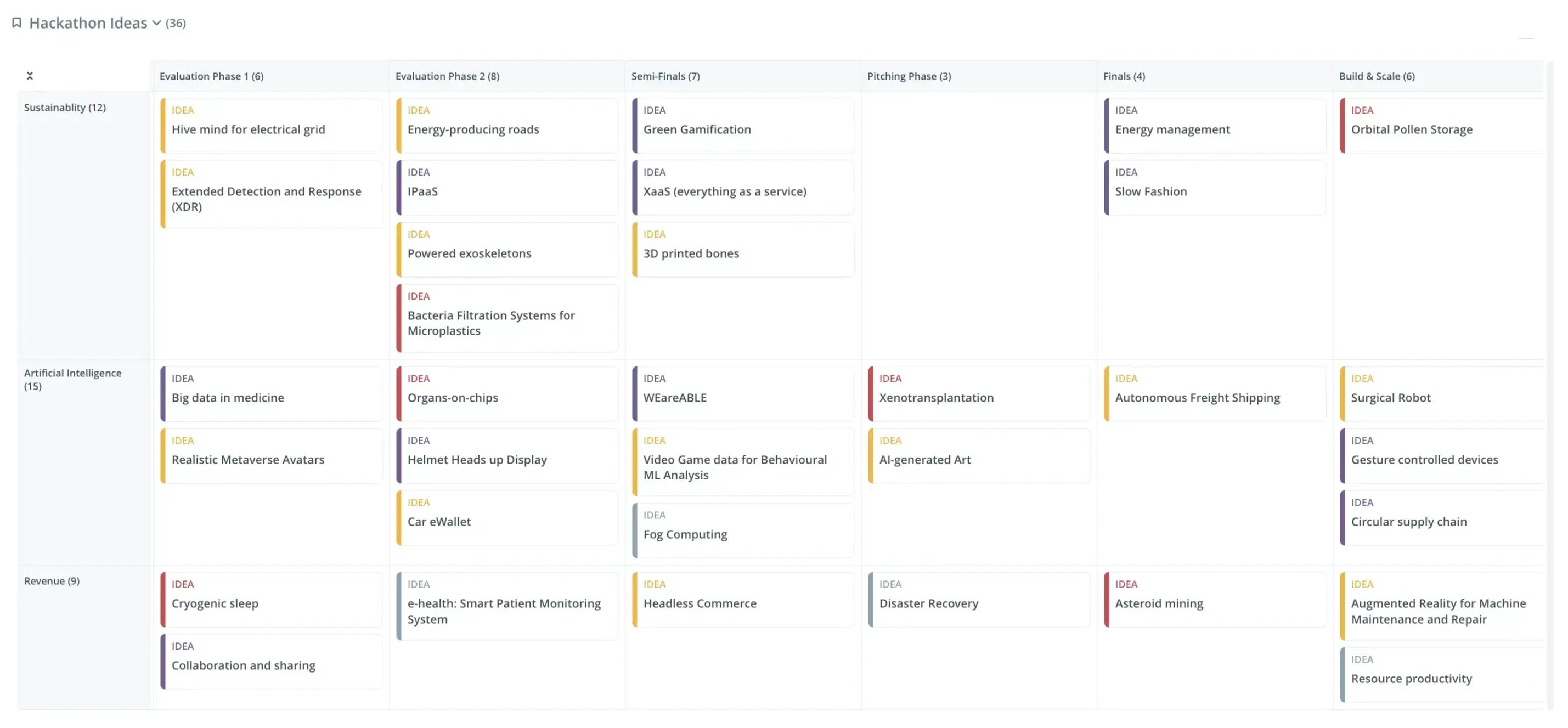Select the Semi-Finals column header
This screenshot has height=728, width=1568.
pos(665,76)
